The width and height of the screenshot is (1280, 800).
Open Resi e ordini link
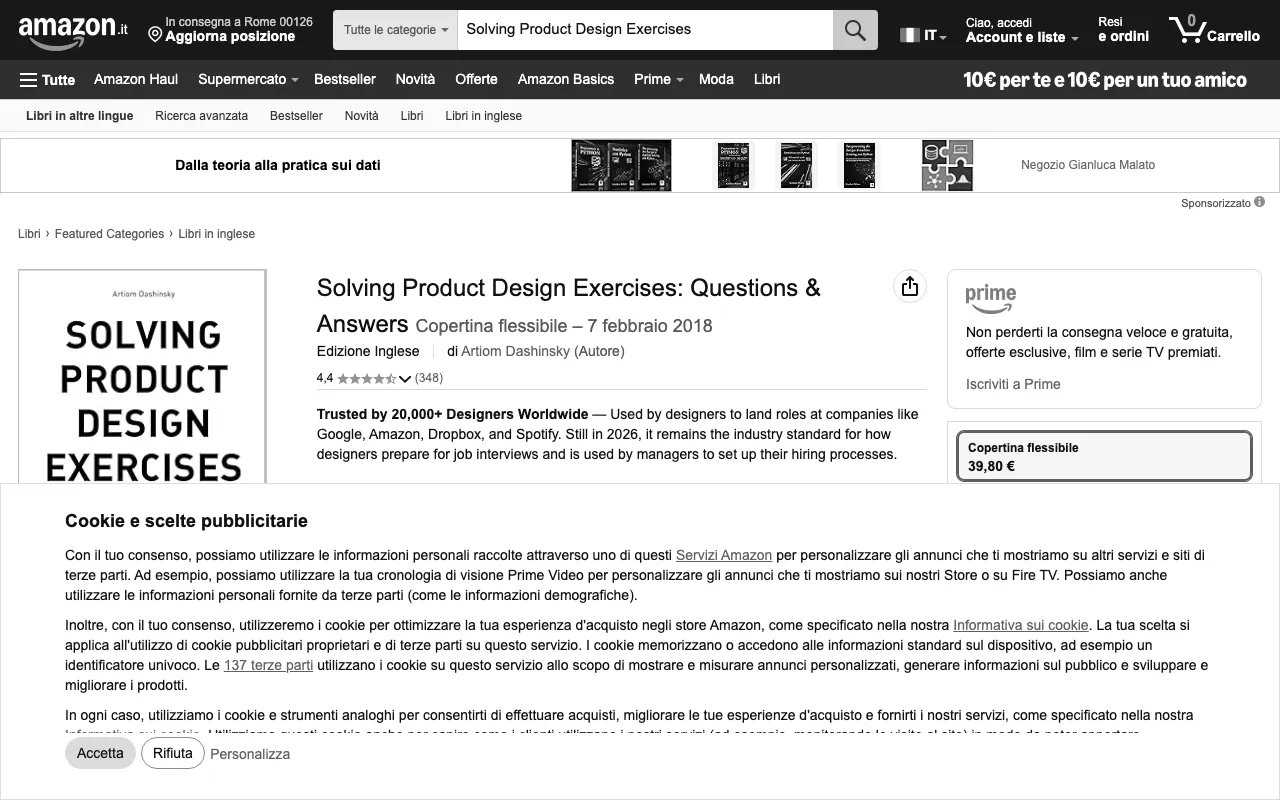[1123, 29]
